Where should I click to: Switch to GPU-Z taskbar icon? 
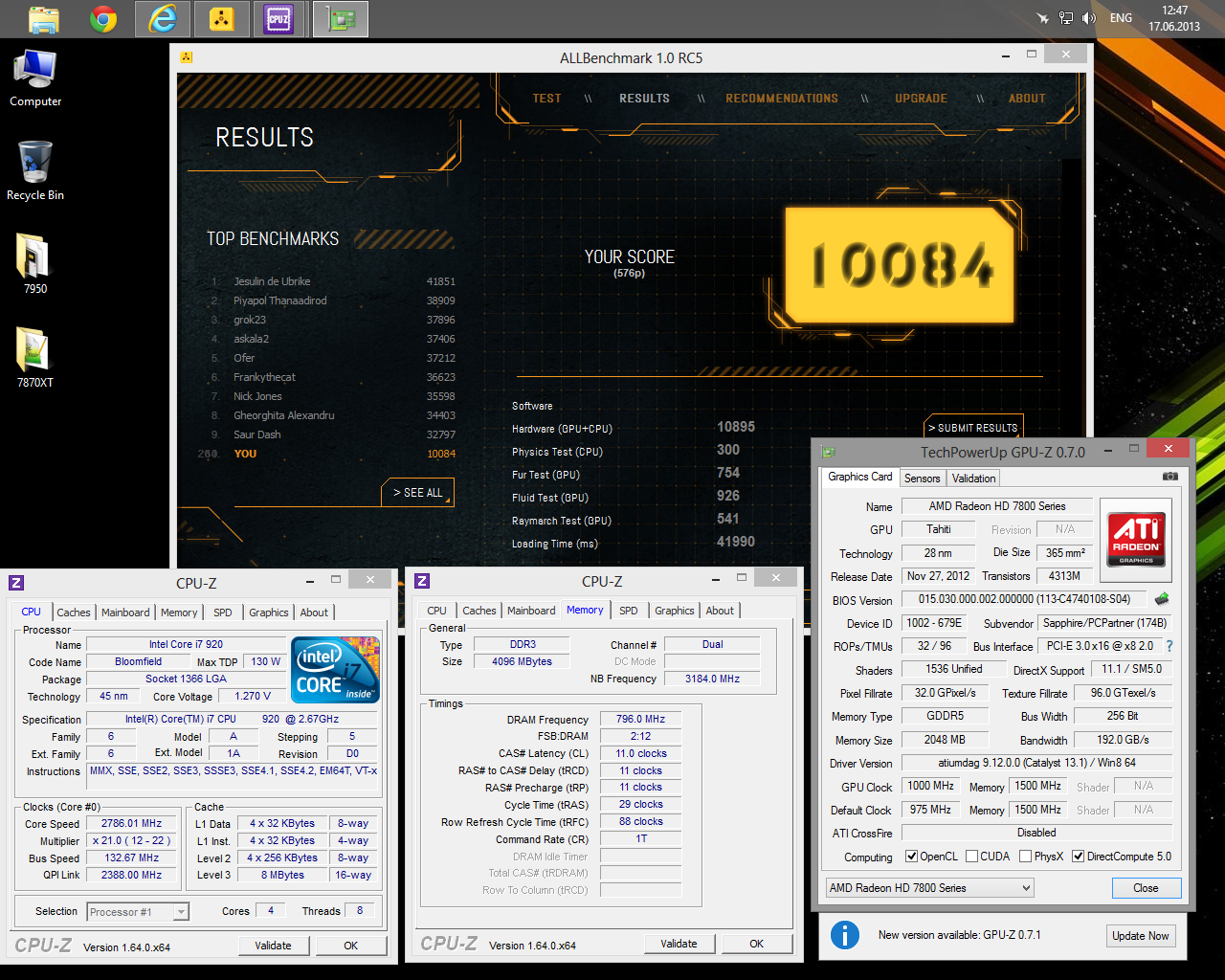341,19
